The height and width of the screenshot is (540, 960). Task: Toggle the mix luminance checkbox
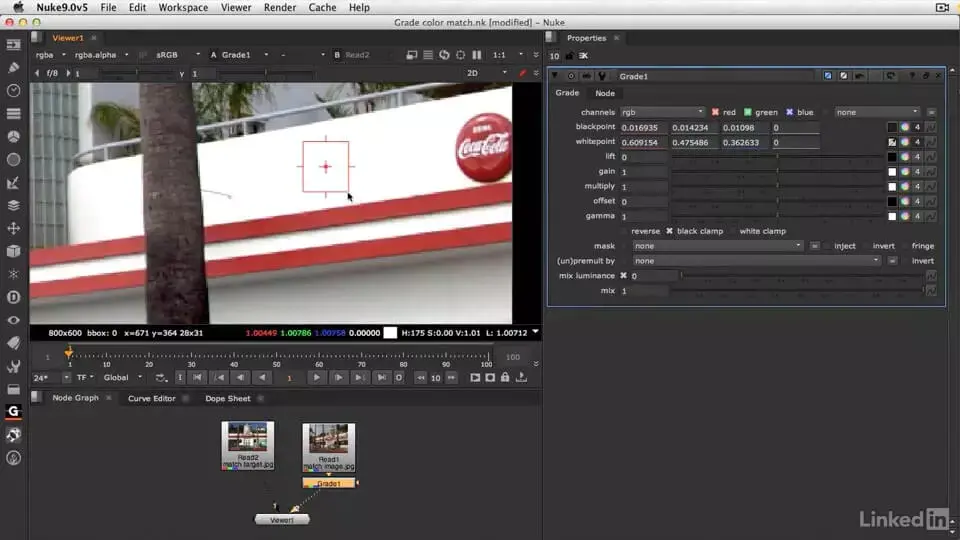623,276
